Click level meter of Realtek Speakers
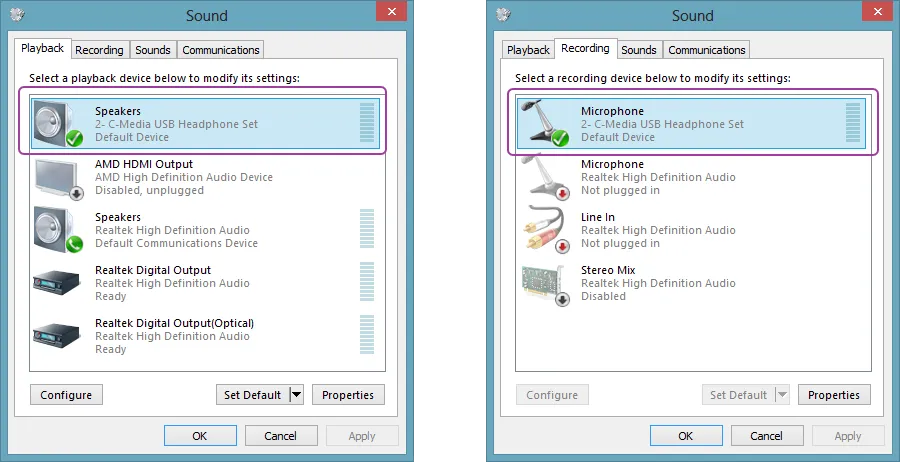Viewport: 900px width, 462px height. point(367,229)
